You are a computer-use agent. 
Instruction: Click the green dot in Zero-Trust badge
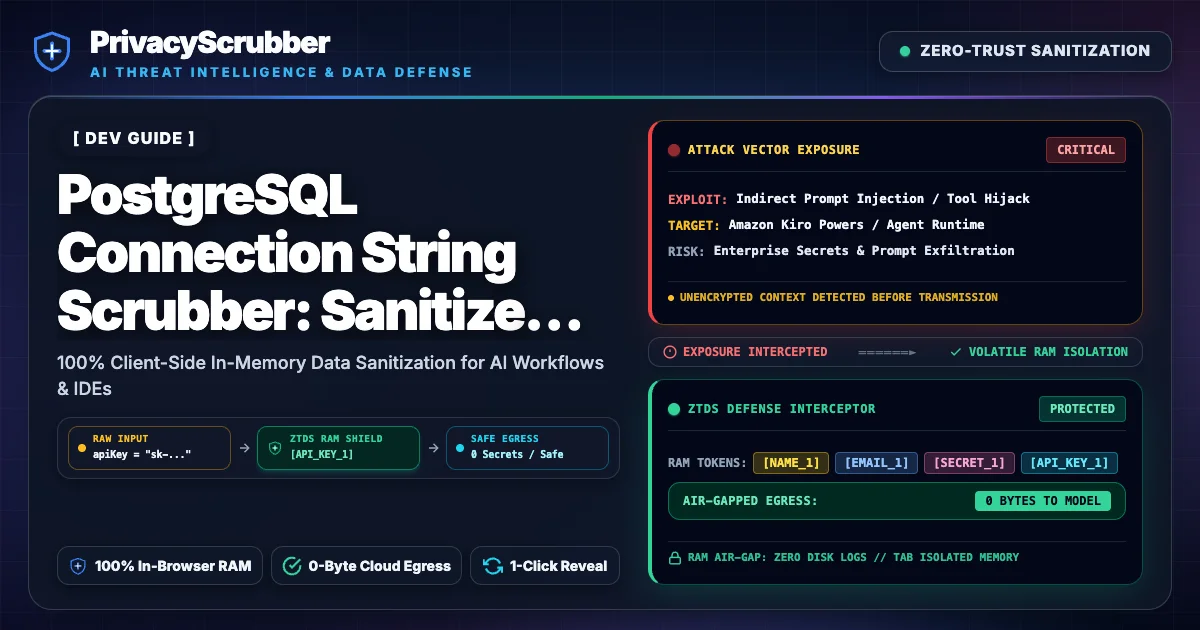tap(905, 51)
